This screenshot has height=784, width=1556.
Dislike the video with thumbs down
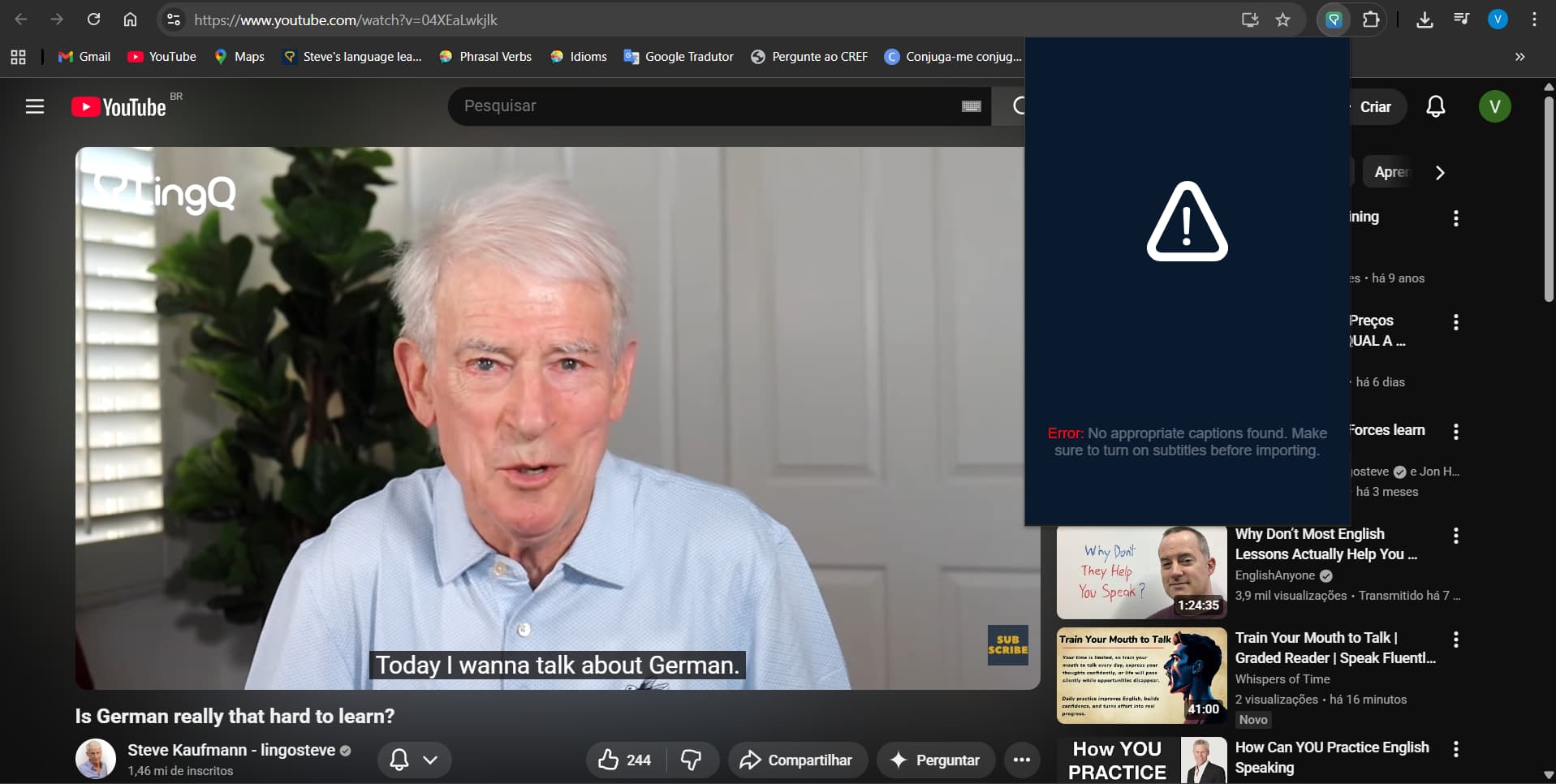(692, 760)
